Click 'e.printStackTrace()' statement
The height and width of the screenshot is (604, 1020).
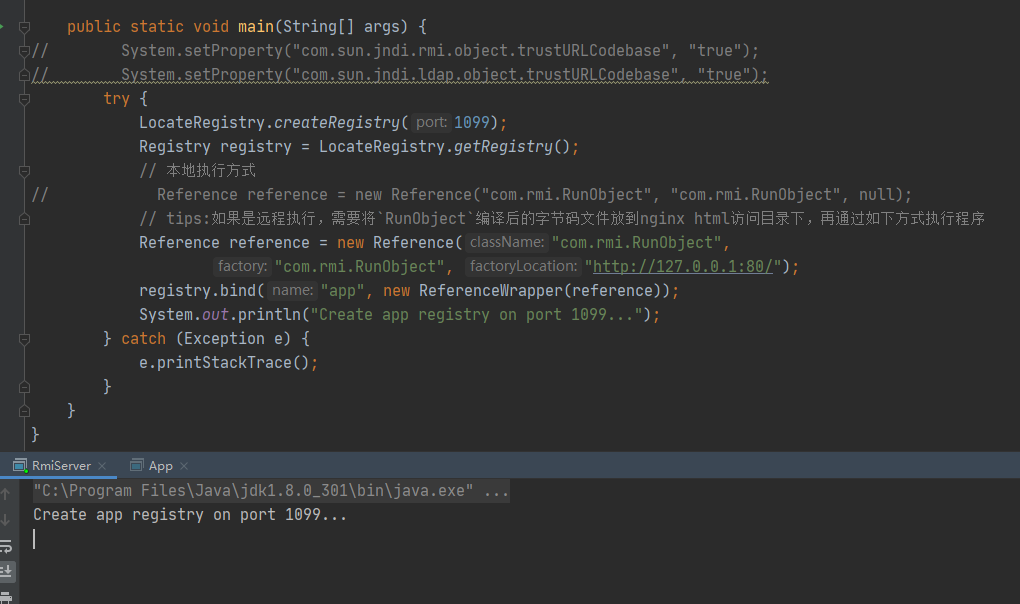[x=228, y=363]
